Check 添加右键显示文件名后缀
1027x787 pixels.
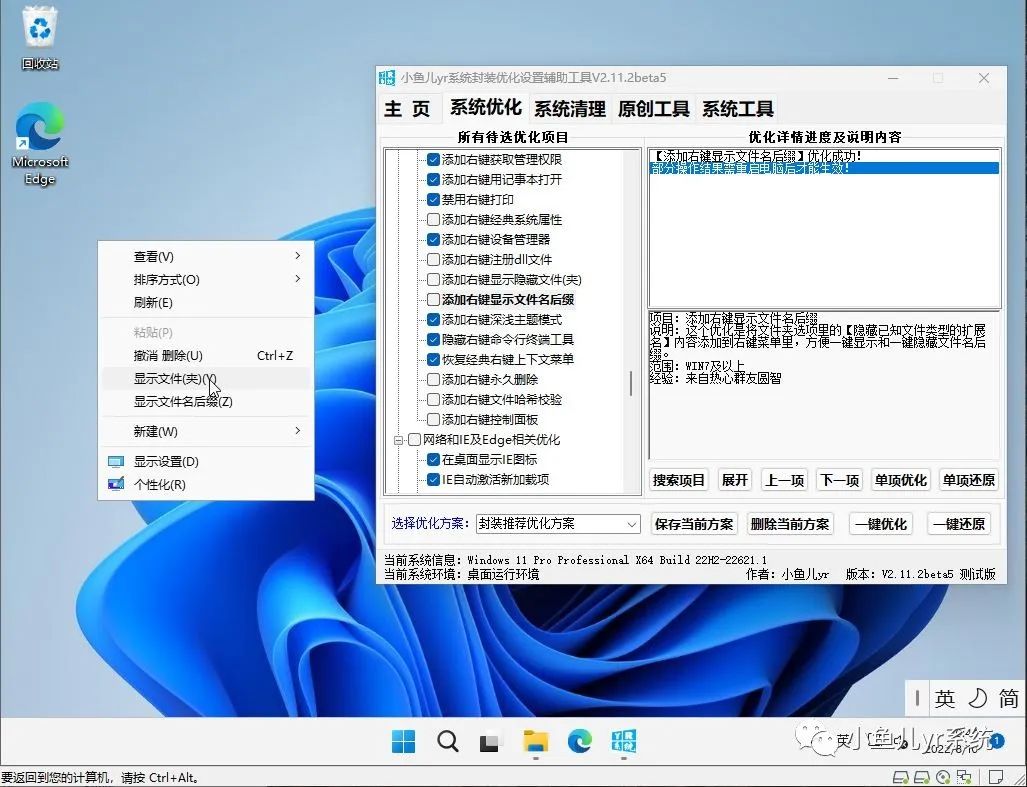433,299
